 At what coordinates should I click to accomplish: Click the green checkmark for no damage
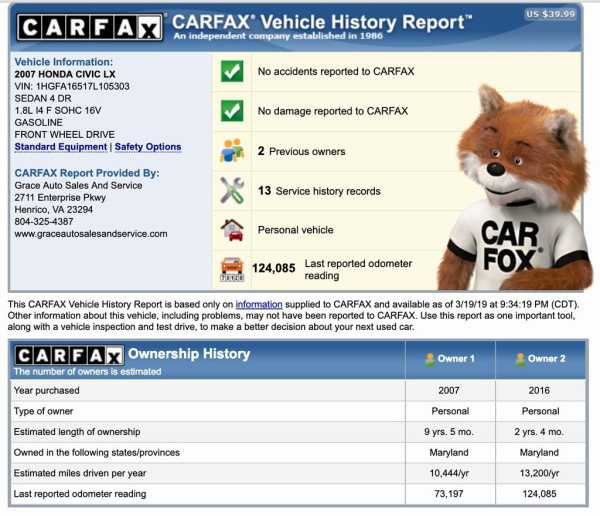tap(232, 111)
